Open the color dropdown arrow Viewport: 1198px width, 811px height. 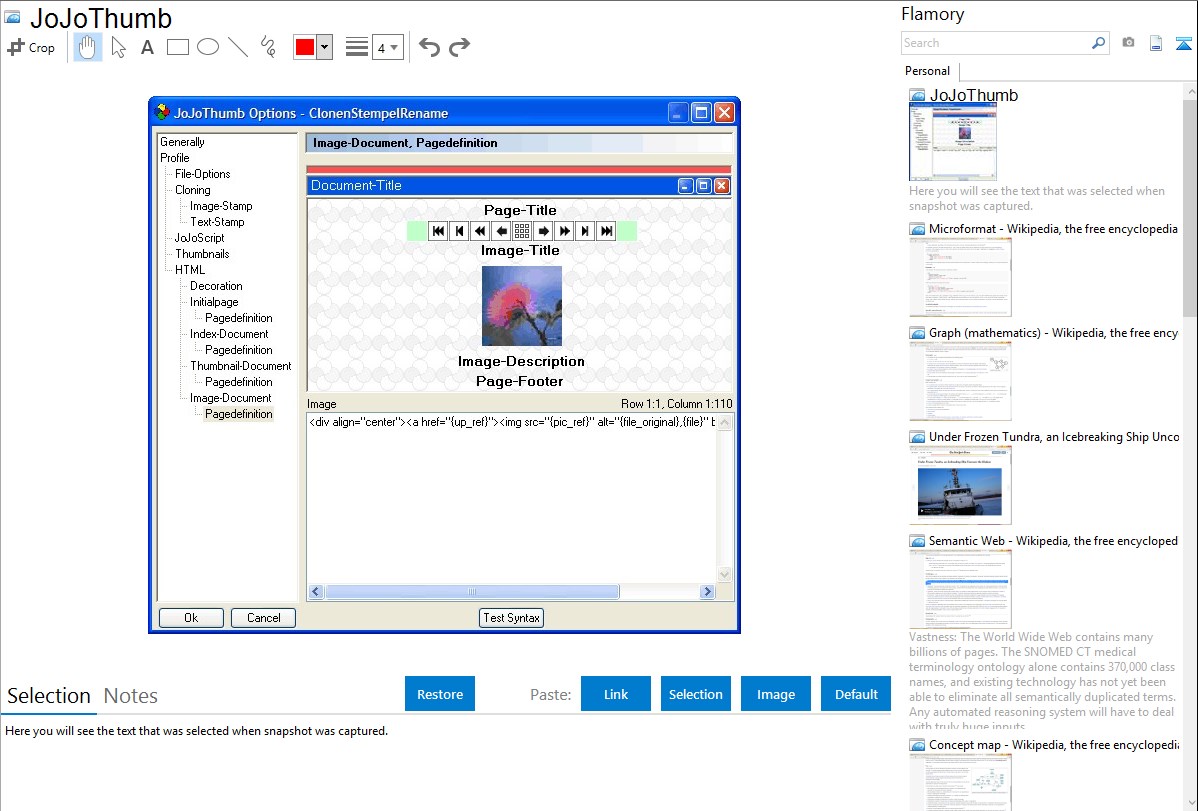(325, 47)
